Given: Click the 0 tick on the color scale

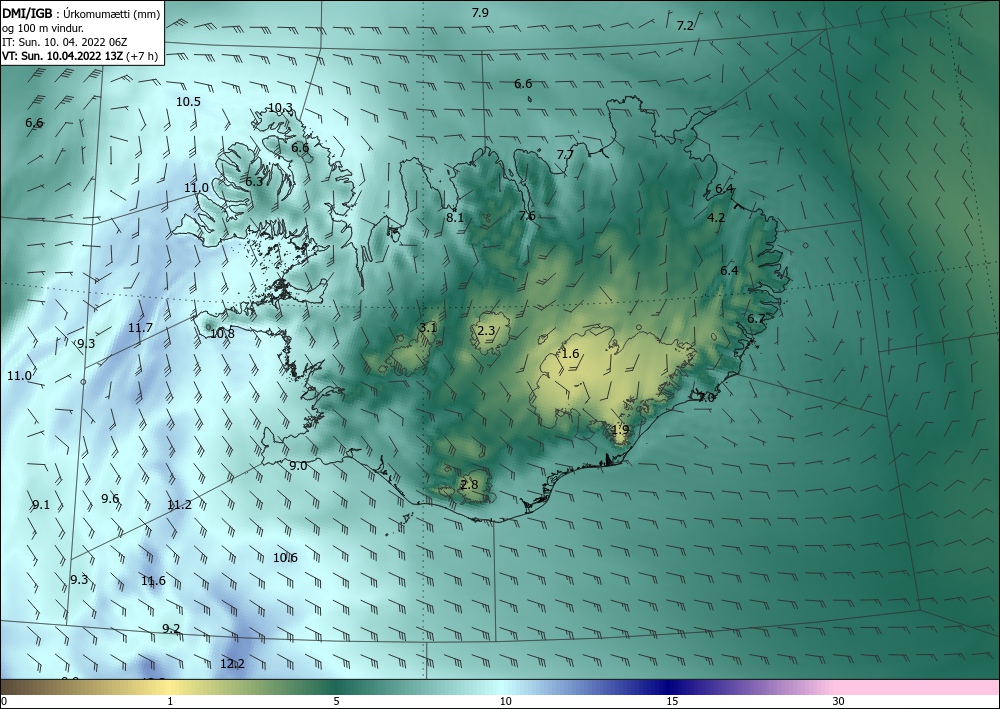Looking at the screenshot, I should click(4, 701).
